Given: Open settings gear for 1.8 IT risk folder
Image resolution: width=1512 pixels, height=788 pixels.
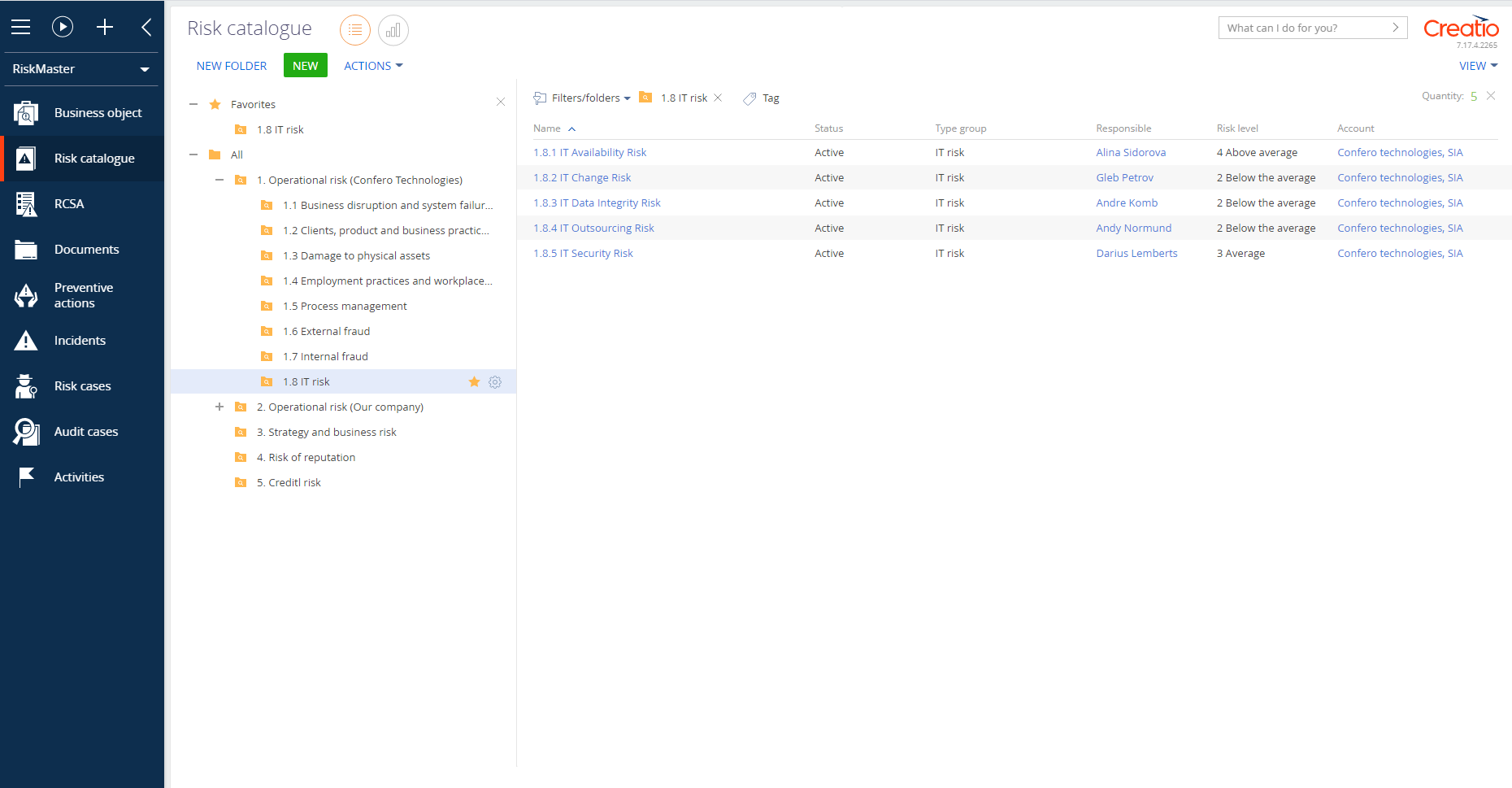Looking at the screenshot, I should 495,382.
